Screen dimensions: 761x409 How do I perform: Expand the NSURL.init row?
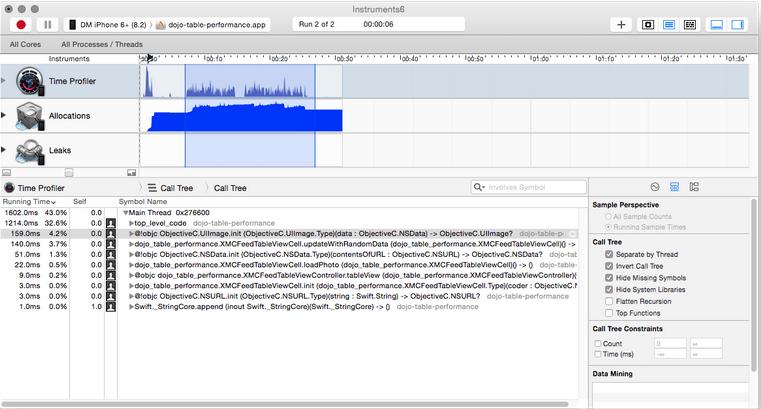[x=131, y=296]
